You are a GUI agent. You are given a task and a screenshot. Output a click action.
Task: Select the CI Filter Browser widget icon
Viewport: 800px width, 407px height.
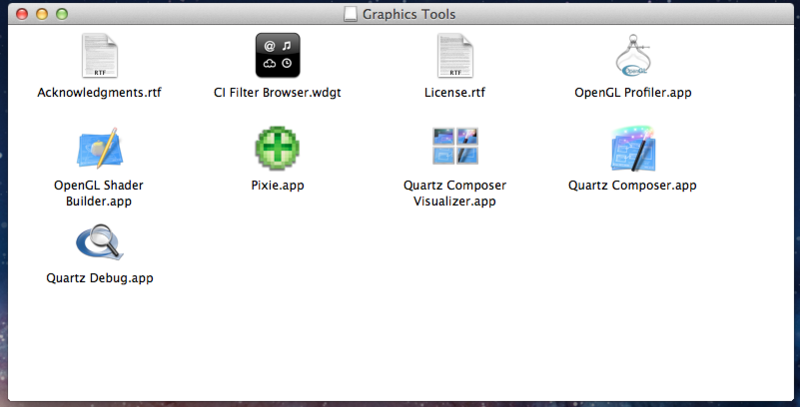point(278,55)
